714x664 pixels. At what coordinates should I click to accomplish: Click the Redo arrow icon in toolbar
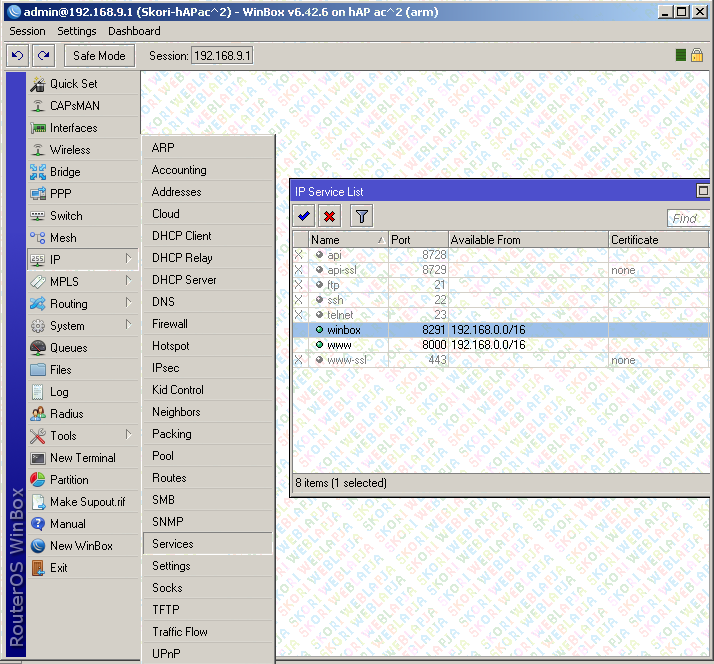point(43,56)
